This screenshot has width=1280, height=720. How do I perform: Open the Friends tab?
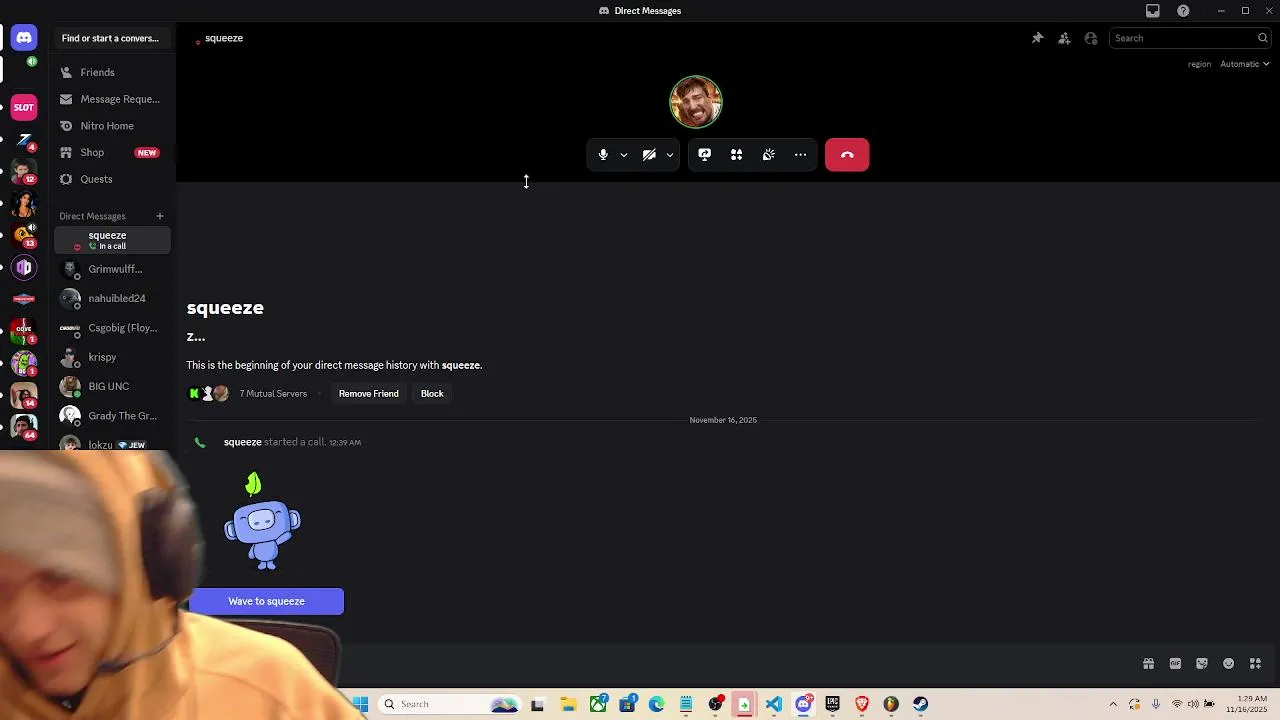pyautogui.click(x=112, y=72)
